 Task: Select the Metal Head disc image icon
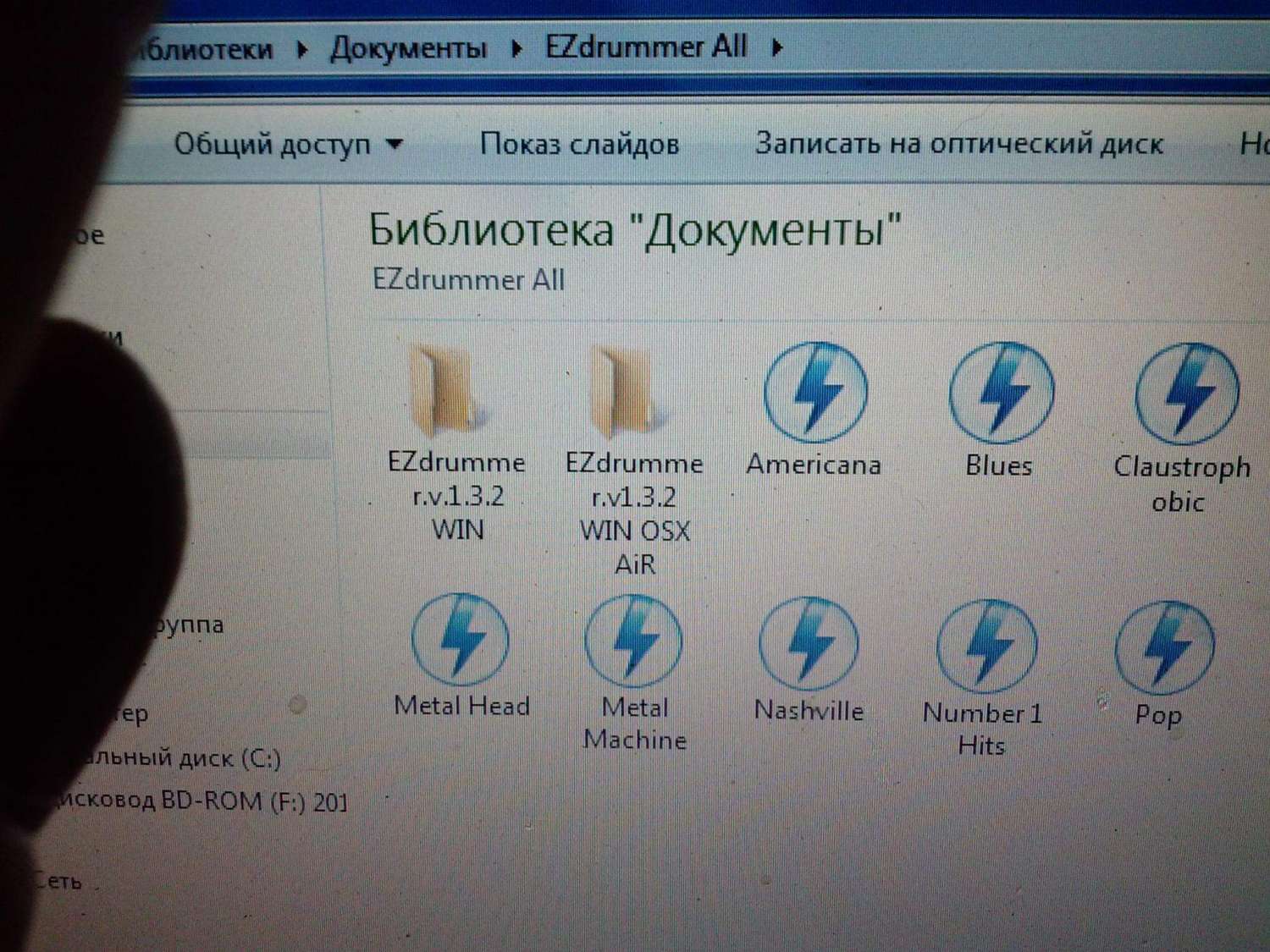tap(461, 639)
